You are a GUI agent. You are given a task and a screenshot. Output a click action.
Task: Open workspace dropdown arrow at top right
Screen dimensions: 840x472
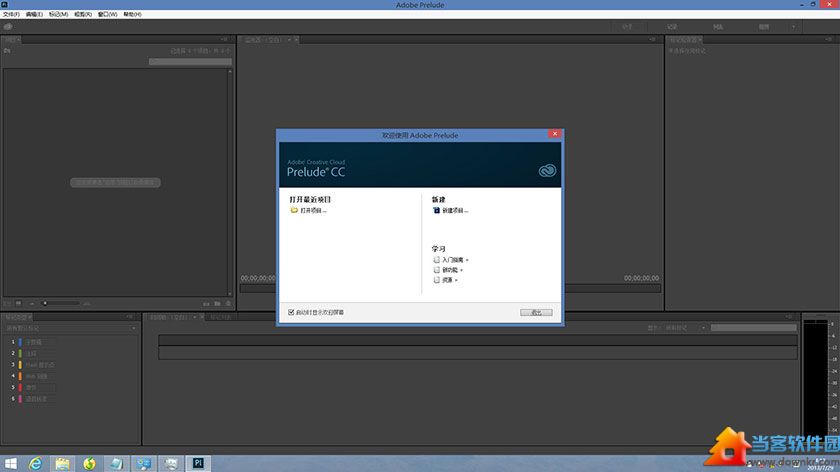coord(793,27)
